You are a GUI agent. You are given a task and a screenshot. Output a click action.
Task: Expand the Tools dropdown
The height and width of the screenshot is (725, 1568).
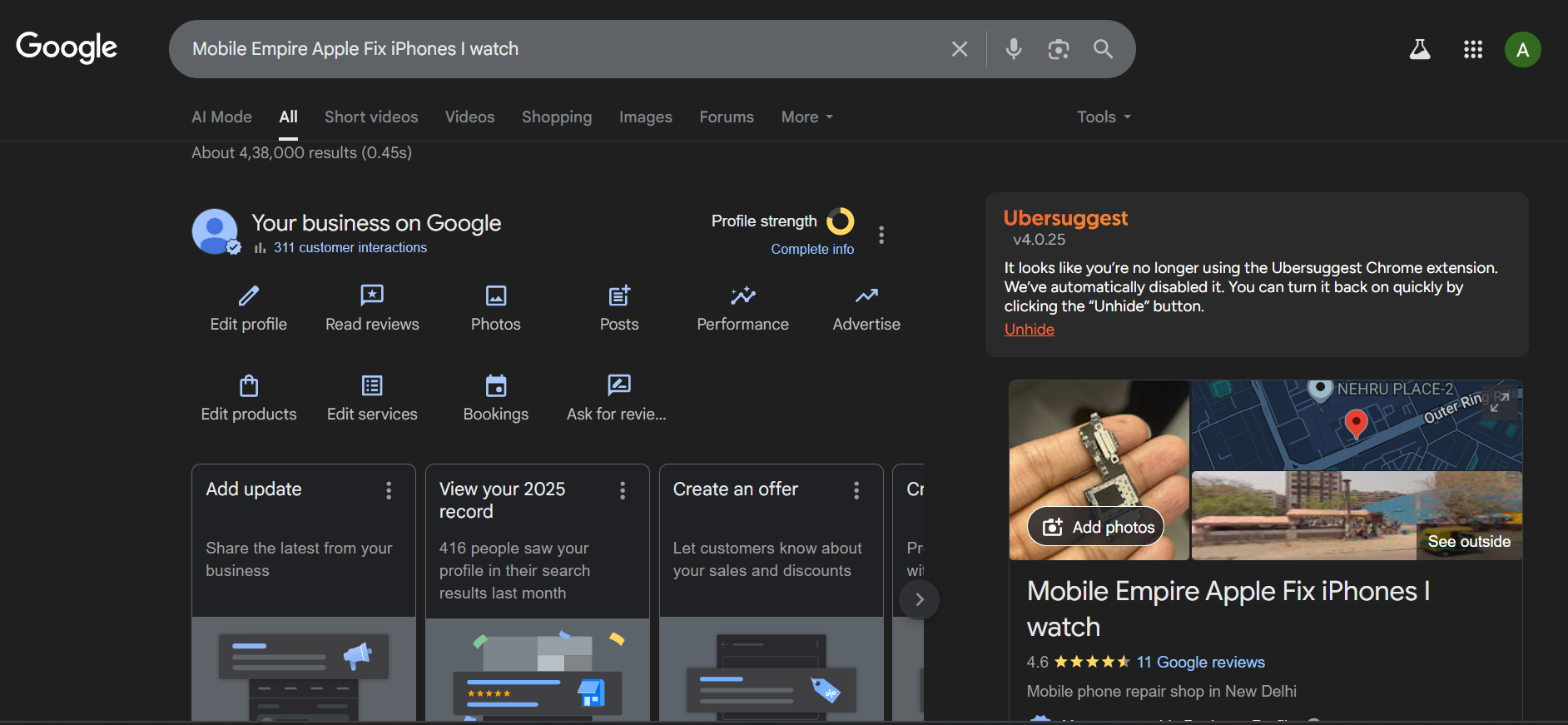[1104, 117]
